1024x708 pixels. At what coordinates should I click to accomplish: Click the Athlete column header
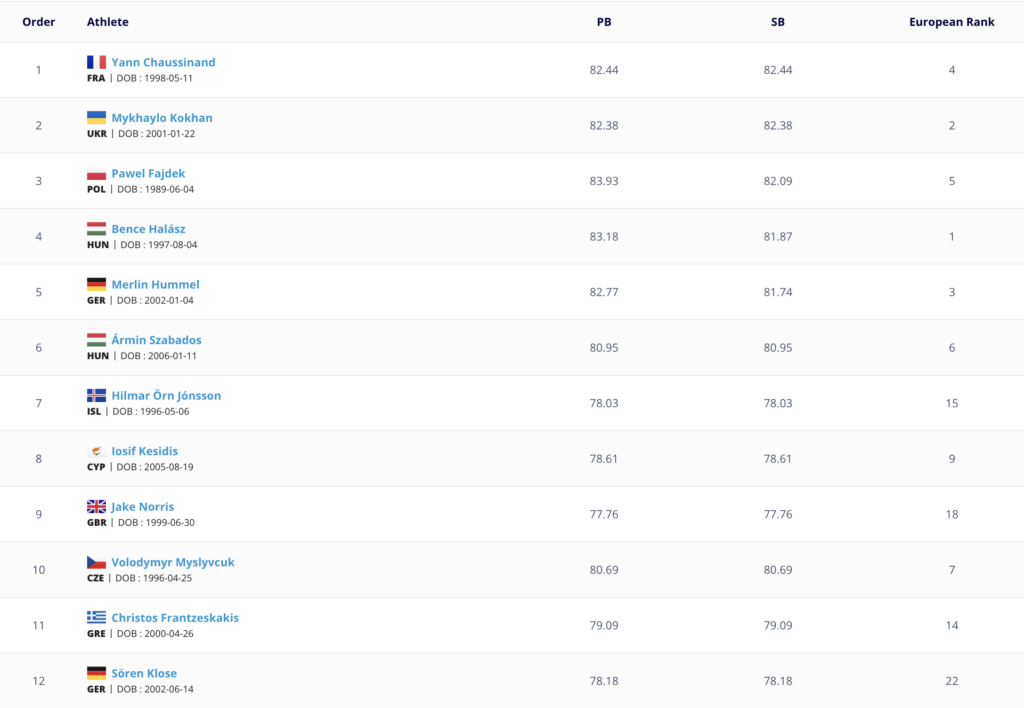(x=108, y=22)
